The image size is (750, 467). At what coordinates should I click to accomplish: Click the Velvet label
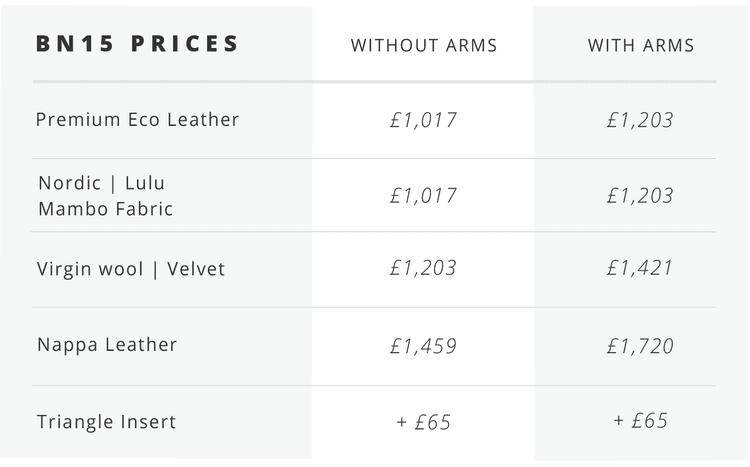click(x=196, y=269)
